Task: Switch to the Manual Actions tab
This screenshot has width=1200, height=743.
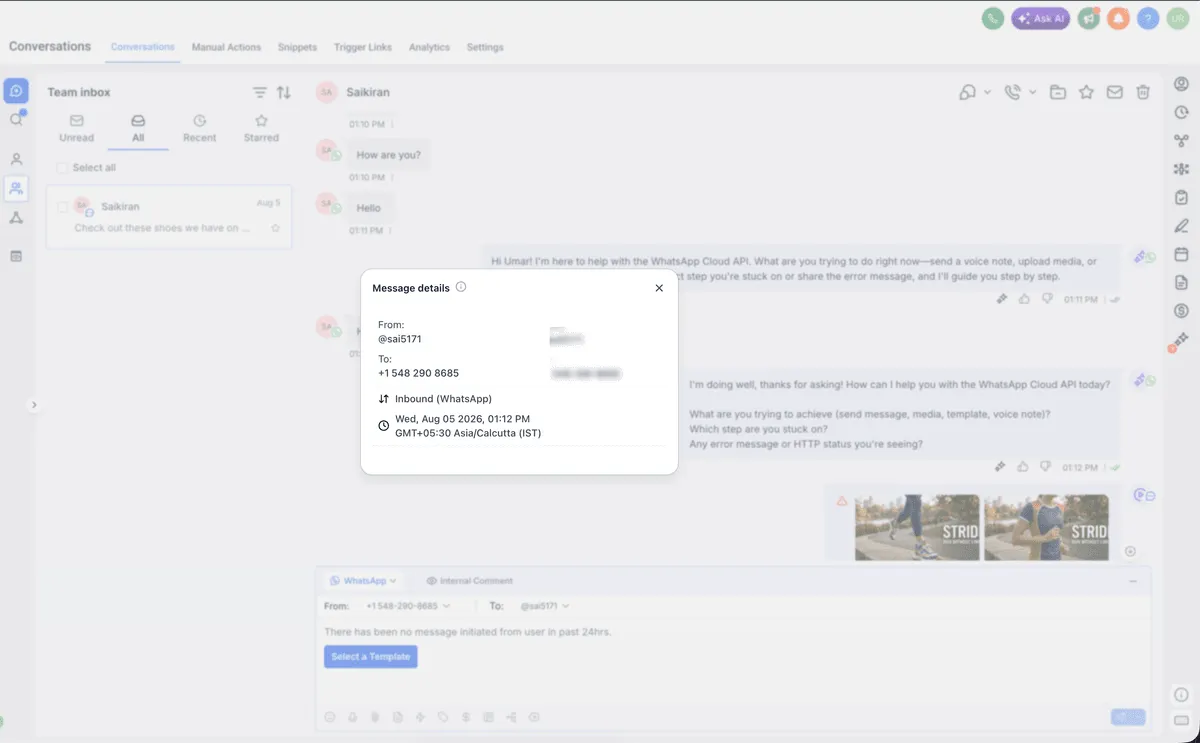Action: pyautogui.click(x=226, y=47)
